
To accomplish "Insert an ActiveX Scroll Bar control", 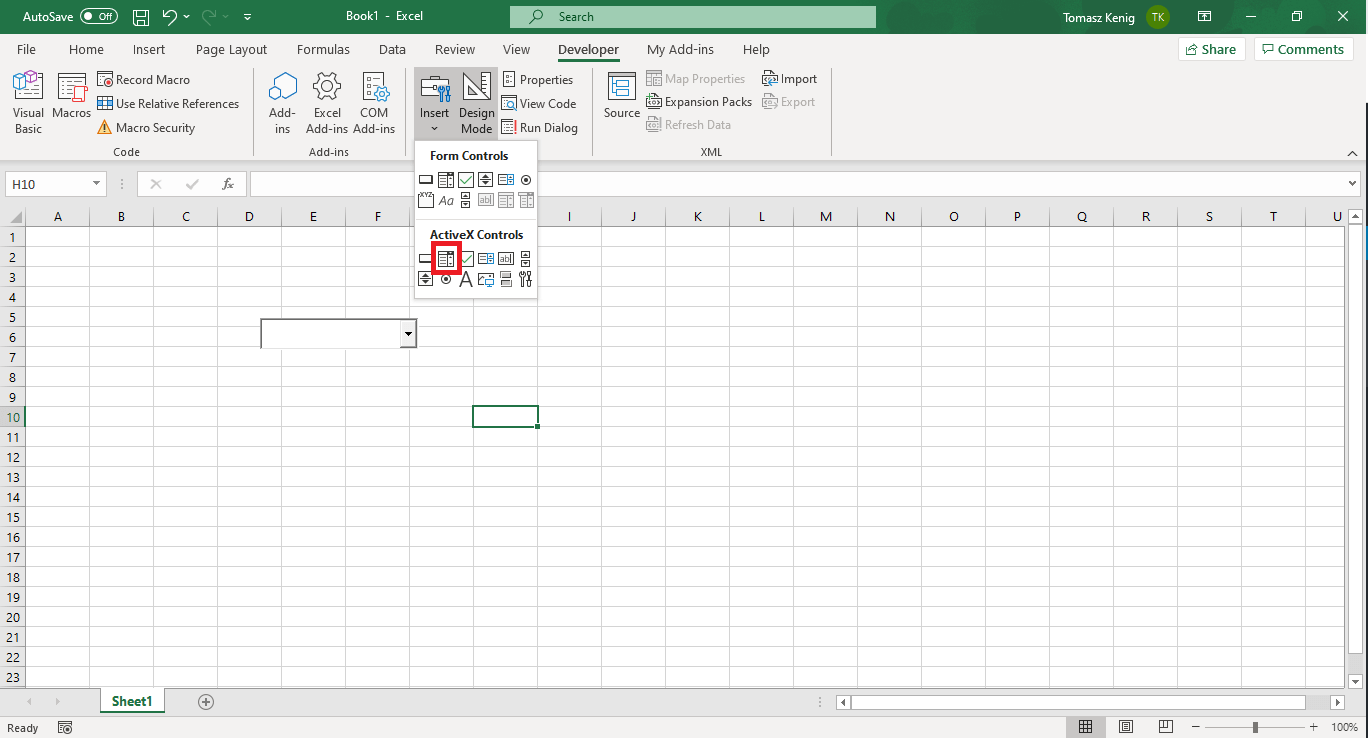I will (x=525, y=259).
